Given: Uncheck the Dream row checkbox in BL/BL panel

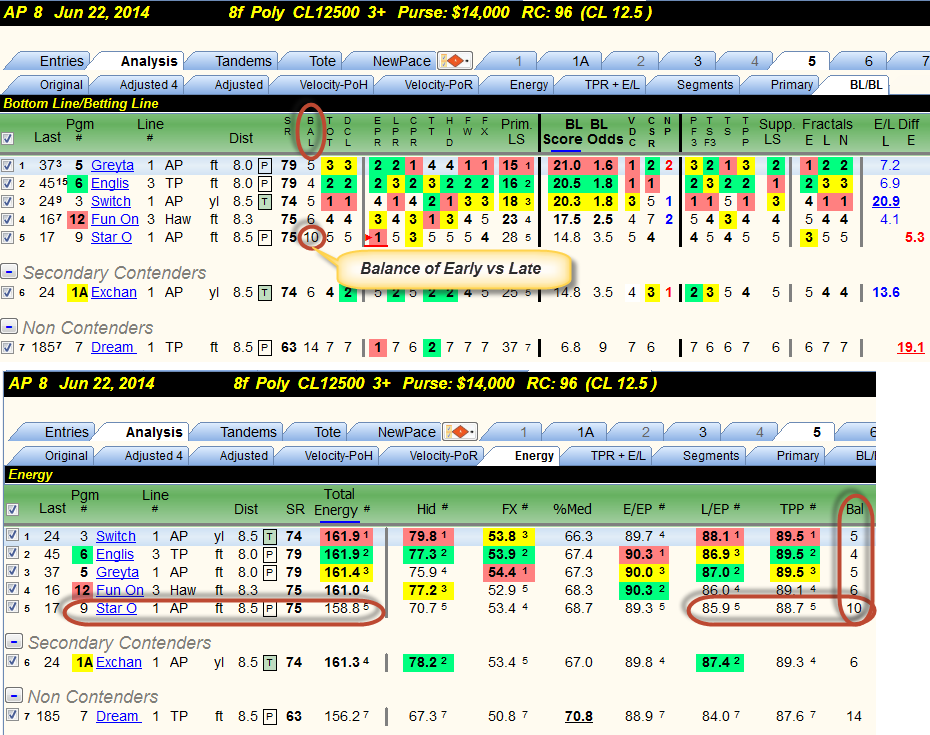Looking at the screenshot, I should (7, 347).
